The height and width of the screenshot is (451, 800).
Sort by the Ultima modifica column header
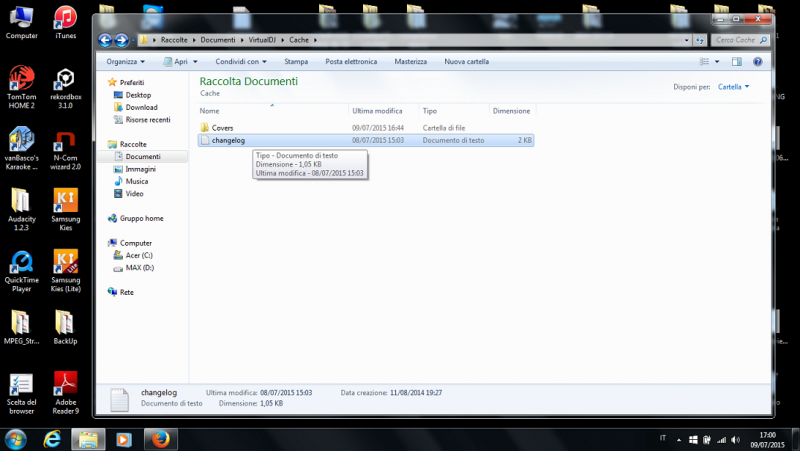(x=383, y=111)
